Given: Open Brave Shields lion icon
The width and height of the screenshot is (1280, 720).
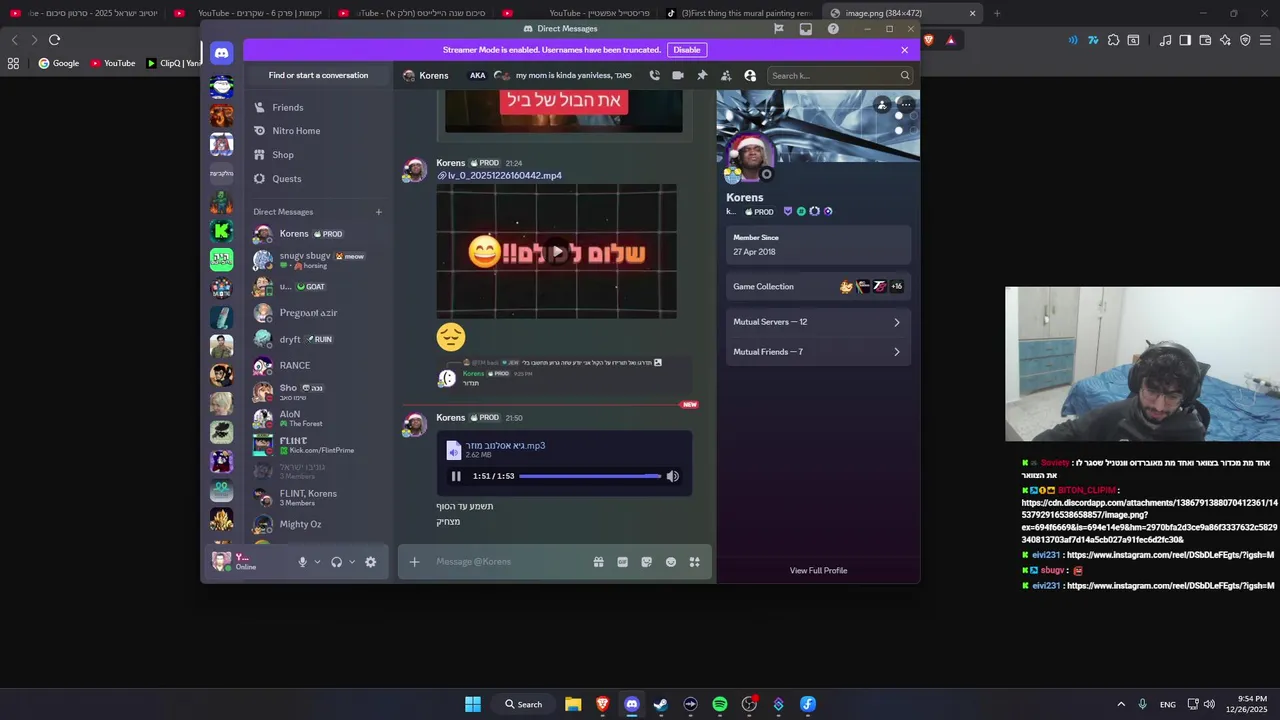Looking at the screenshot, I should [929, 40].
